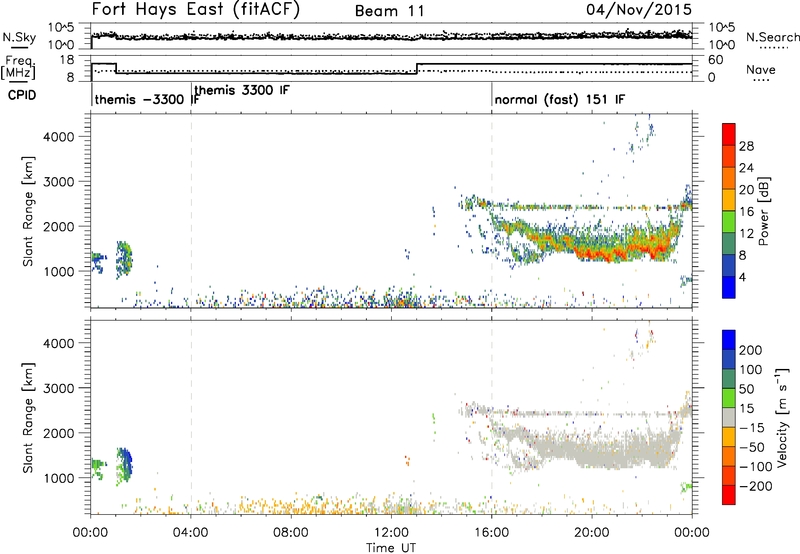Screen dimensions: 800x554
Task: Click the '15' velocity scale value
Action: 747,409
